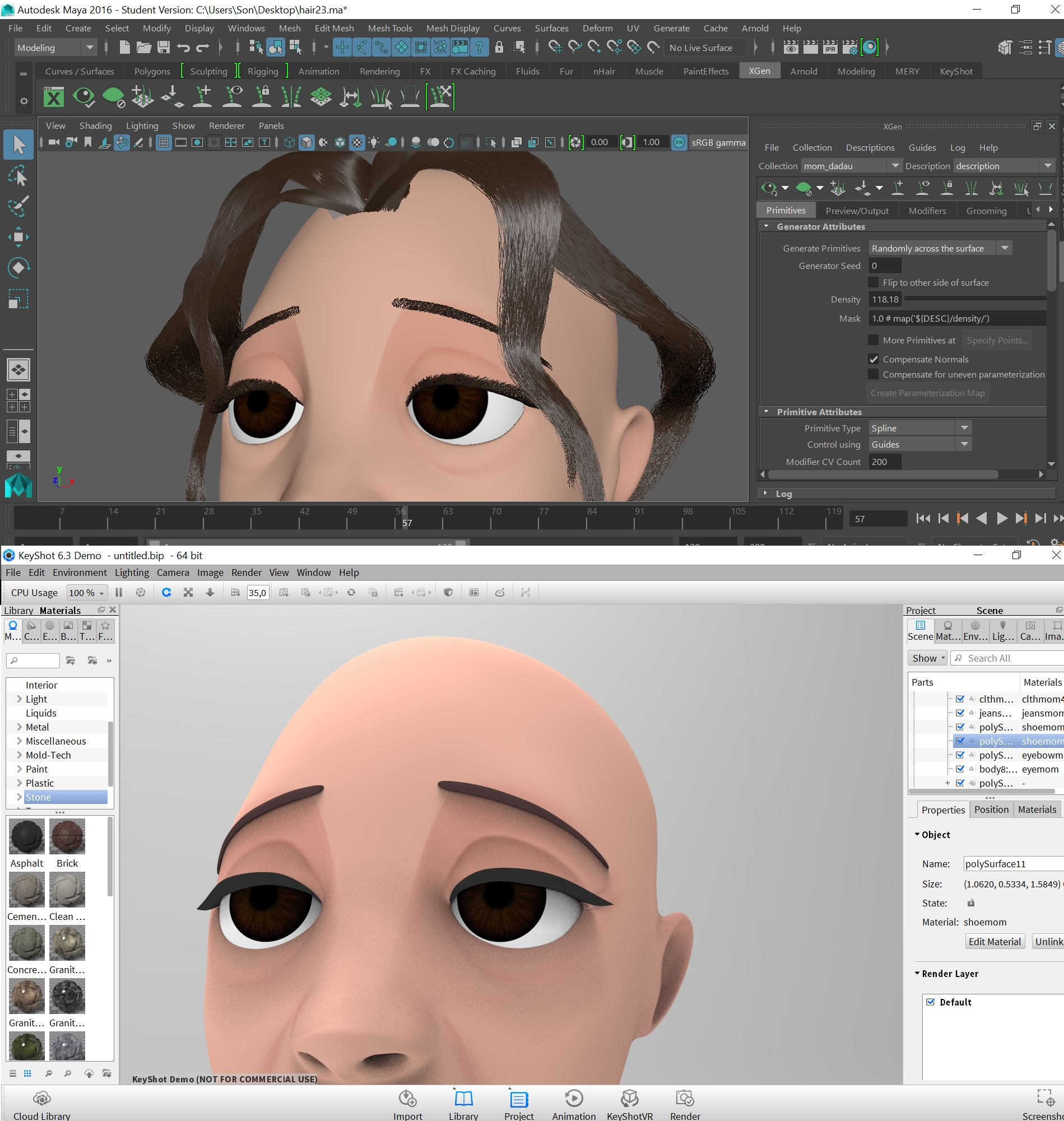The width and height of the screenshot is (1064, 1121).
Task: Select the Asphalt material thumbnail
Action: click(x=26, y=836)
